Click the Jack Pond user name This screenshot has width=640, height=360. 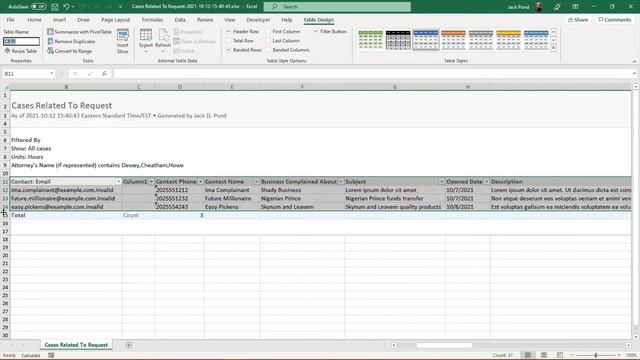click(x=518, y=7)
